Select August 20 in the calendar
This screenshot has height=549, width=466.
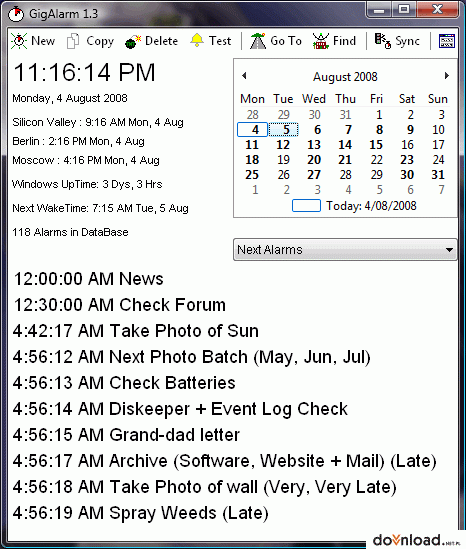[314, 160]
